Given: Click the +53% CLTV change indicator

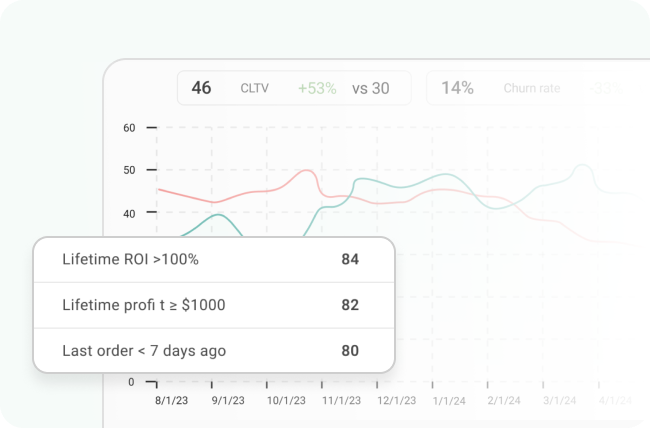Looking at the screenshot, I should coord(315,88).
